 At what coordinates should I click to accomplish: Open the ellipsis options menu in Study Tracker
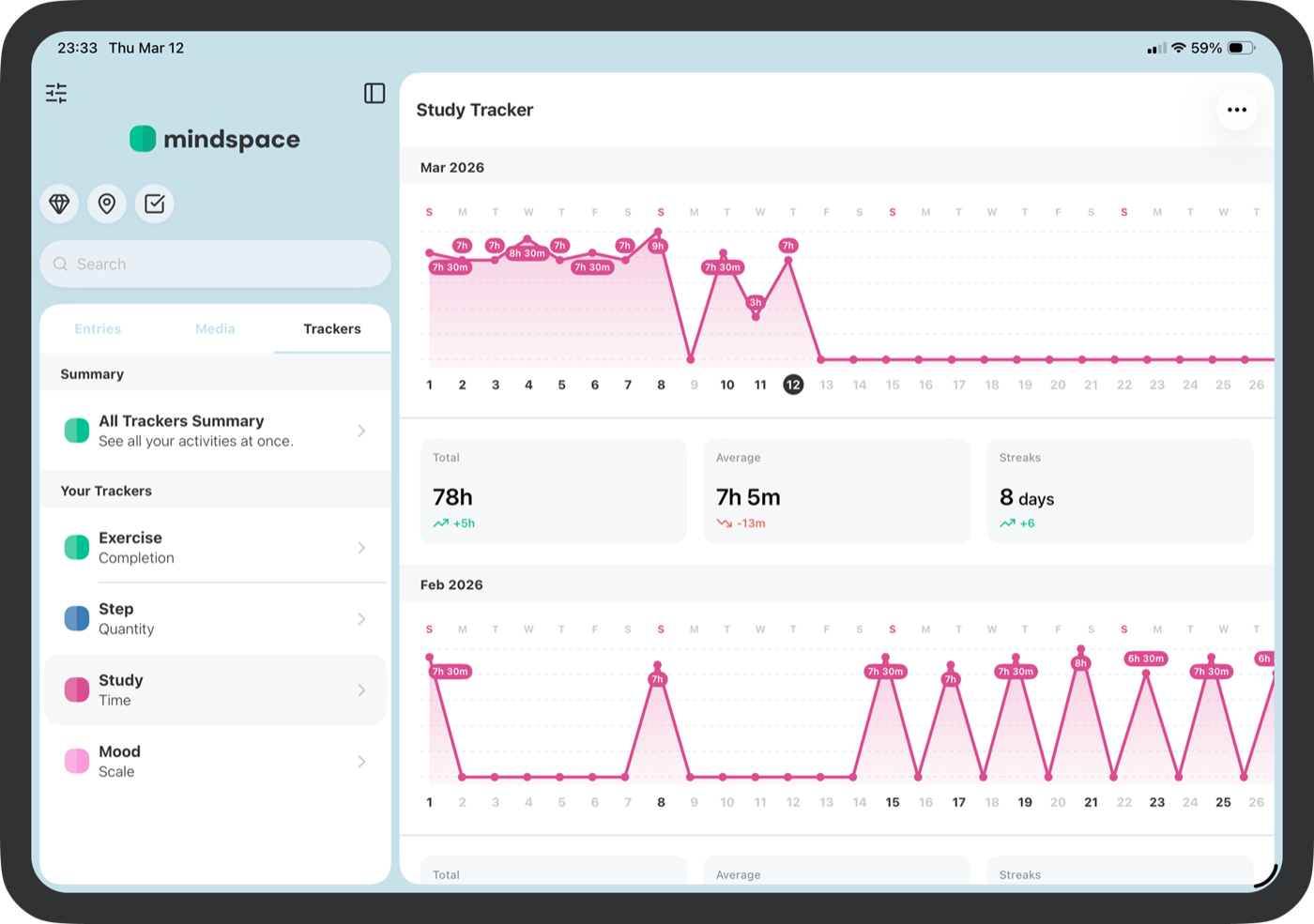[1236, 110]
